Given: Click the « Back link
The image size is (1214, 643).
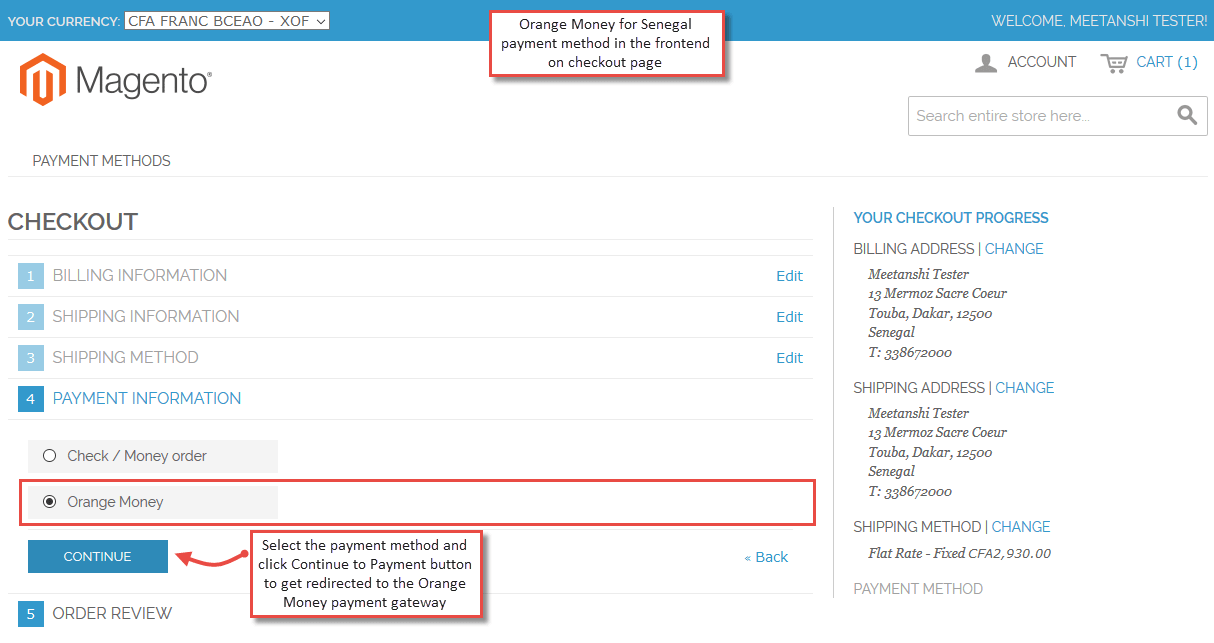Looking at the screenshot, I should [766, 557].
